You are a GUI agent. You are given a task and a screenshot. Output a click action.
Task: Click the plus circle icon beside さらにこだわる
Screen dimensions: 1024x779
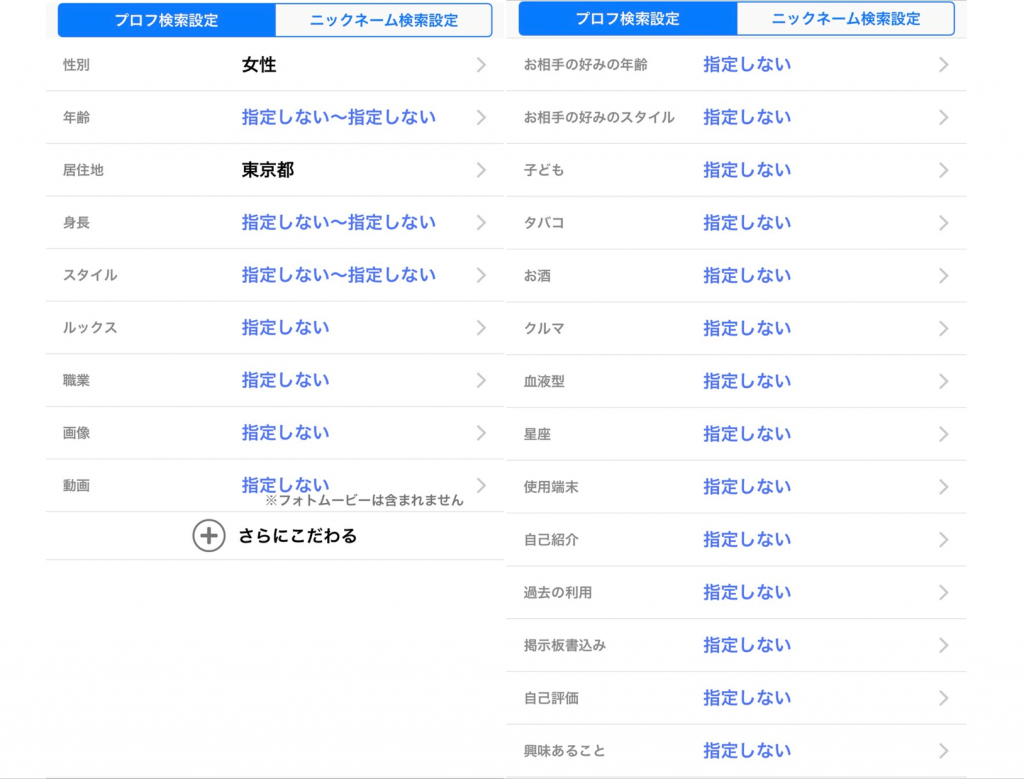click(x=208, y=536)
